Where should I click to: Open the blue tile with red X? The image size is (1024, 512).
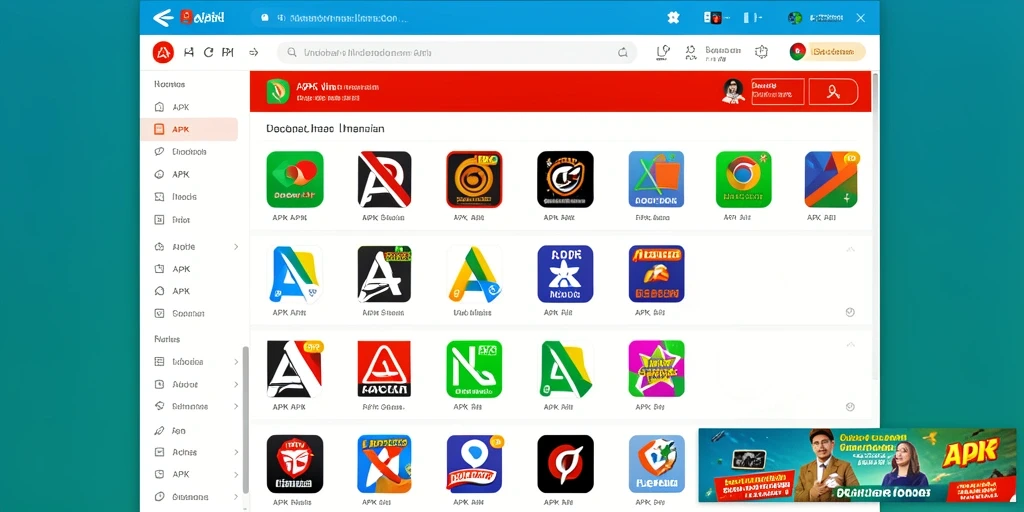[x=385, y=464]
